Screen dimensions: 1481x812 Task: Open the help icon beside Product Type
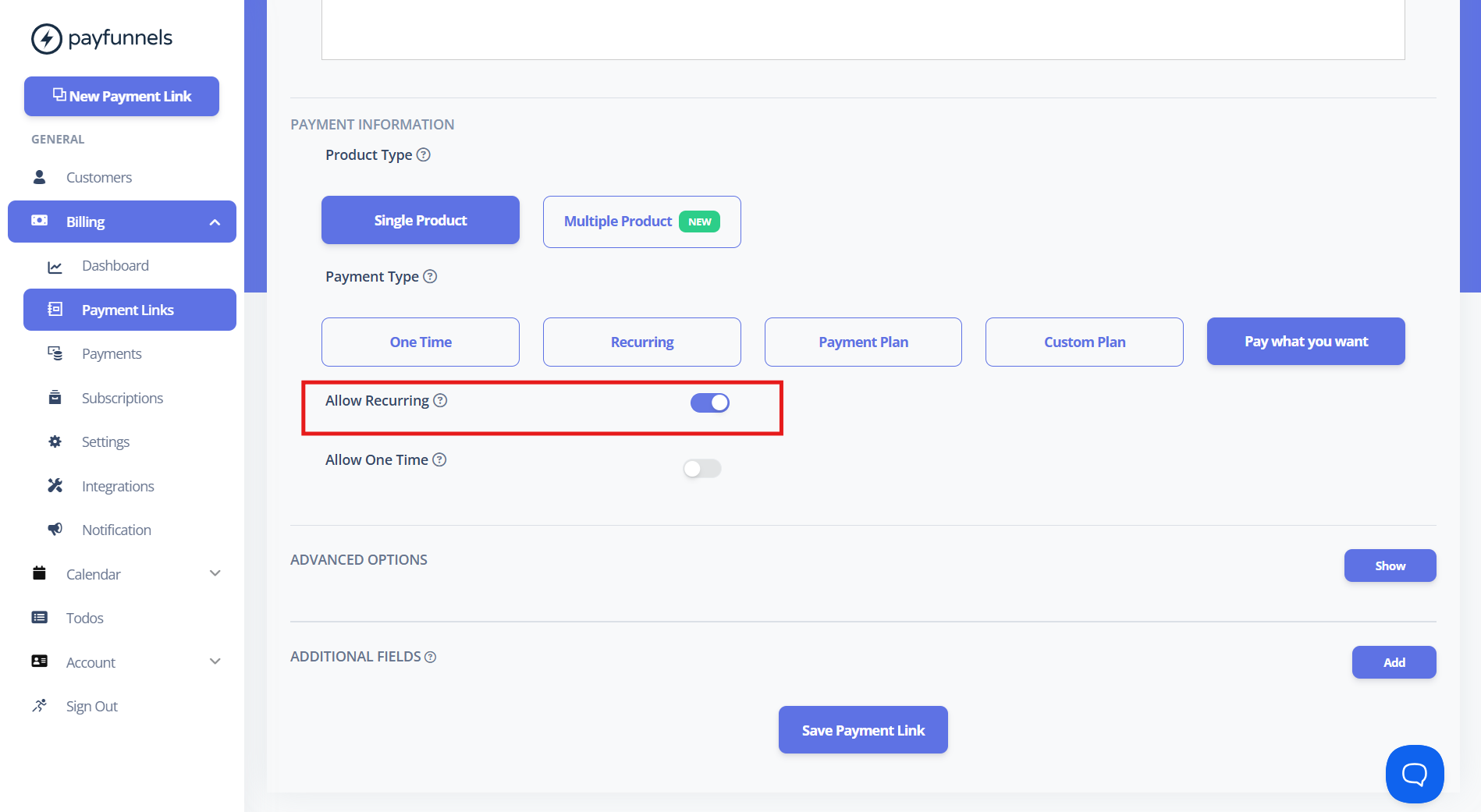coord(424,154)
